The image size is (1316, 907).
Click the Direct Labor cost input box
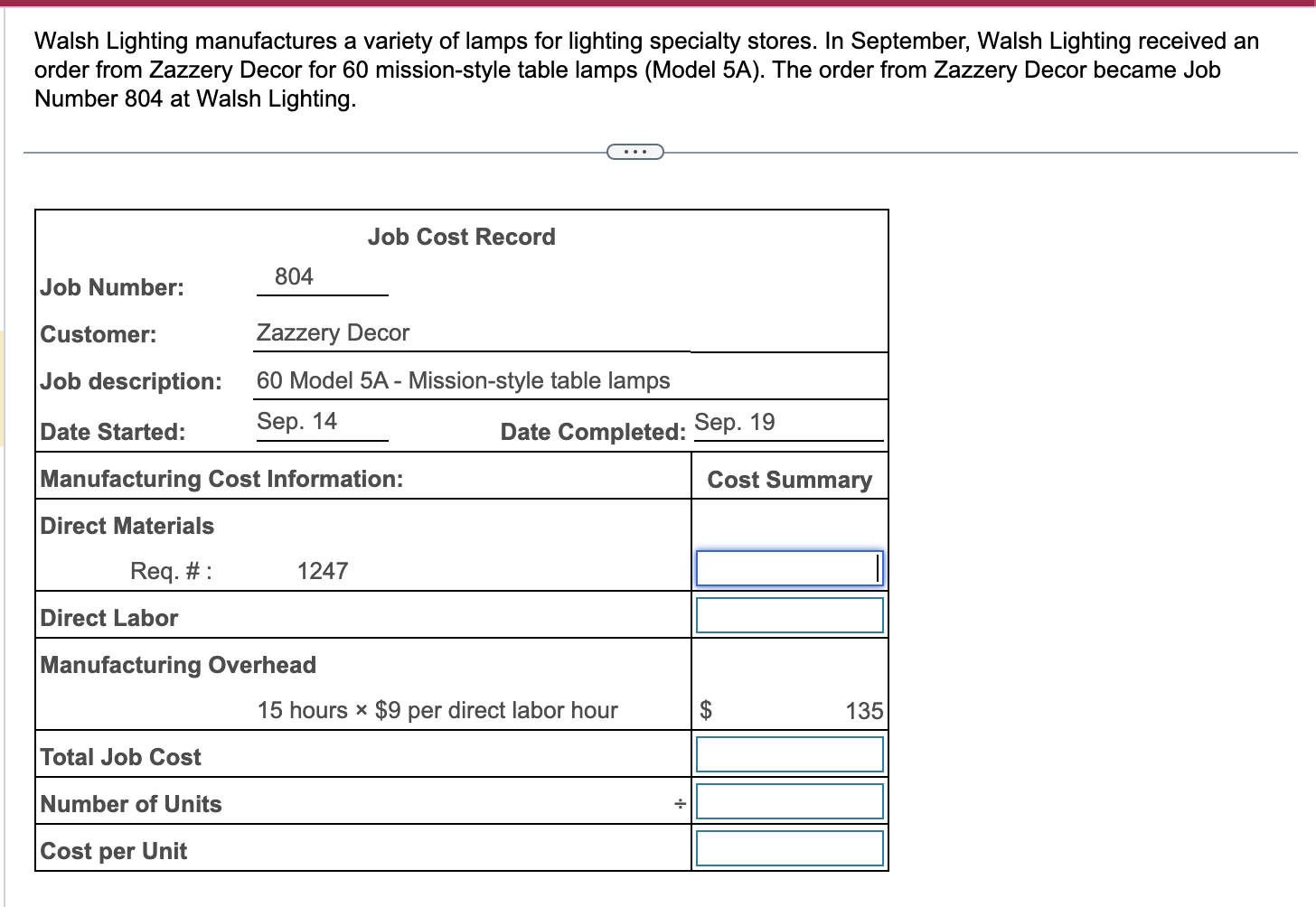pos(788,614)
